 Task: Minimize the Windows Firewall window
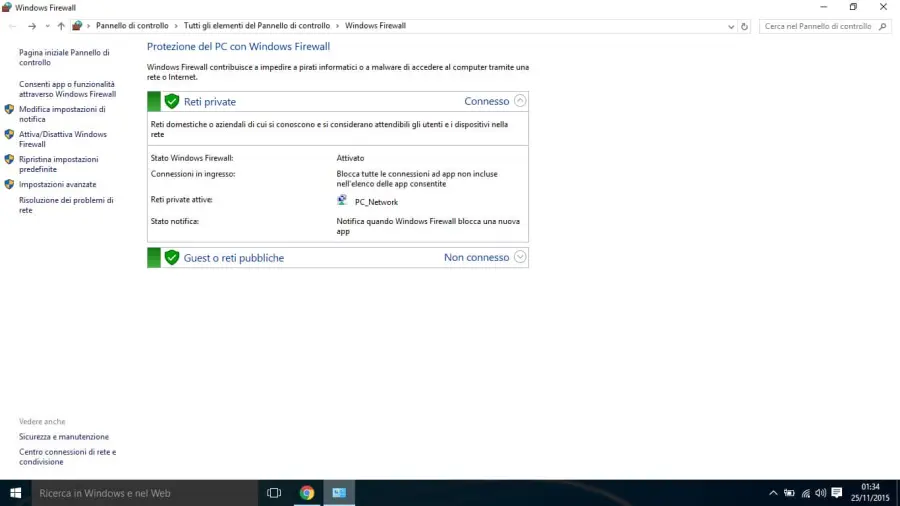click(x=824, y=7)
